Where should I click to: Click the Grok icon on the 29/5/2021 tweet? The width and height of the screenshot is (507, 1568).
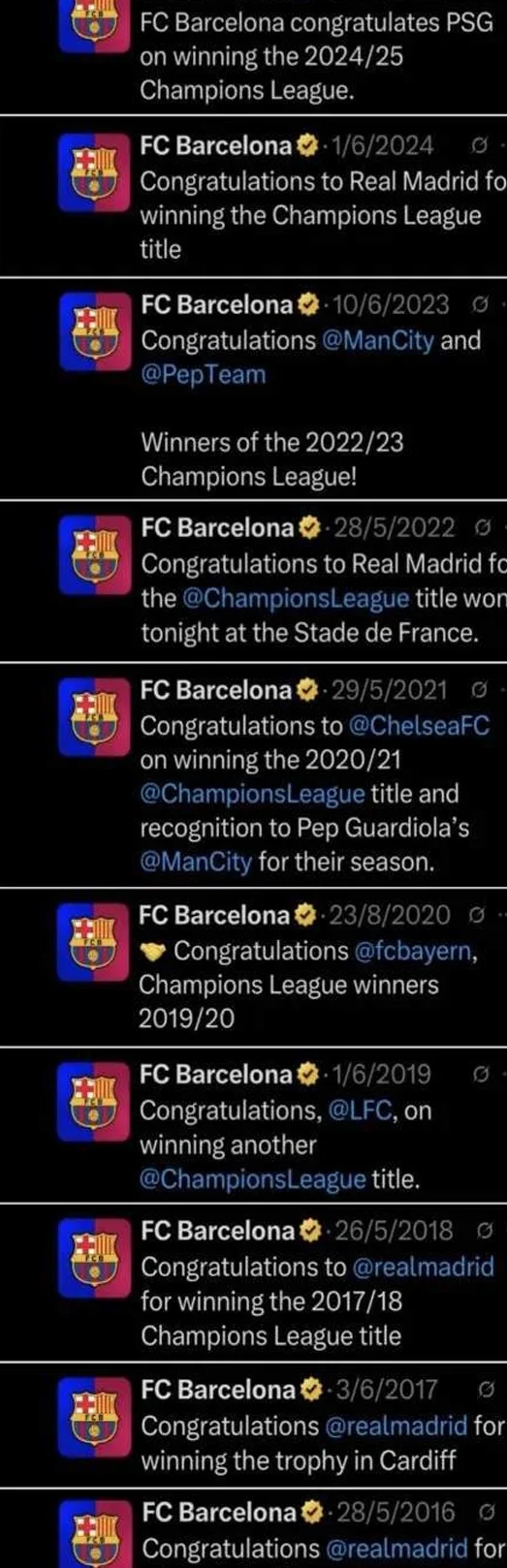pyautogui.click(x=476, y=691)
